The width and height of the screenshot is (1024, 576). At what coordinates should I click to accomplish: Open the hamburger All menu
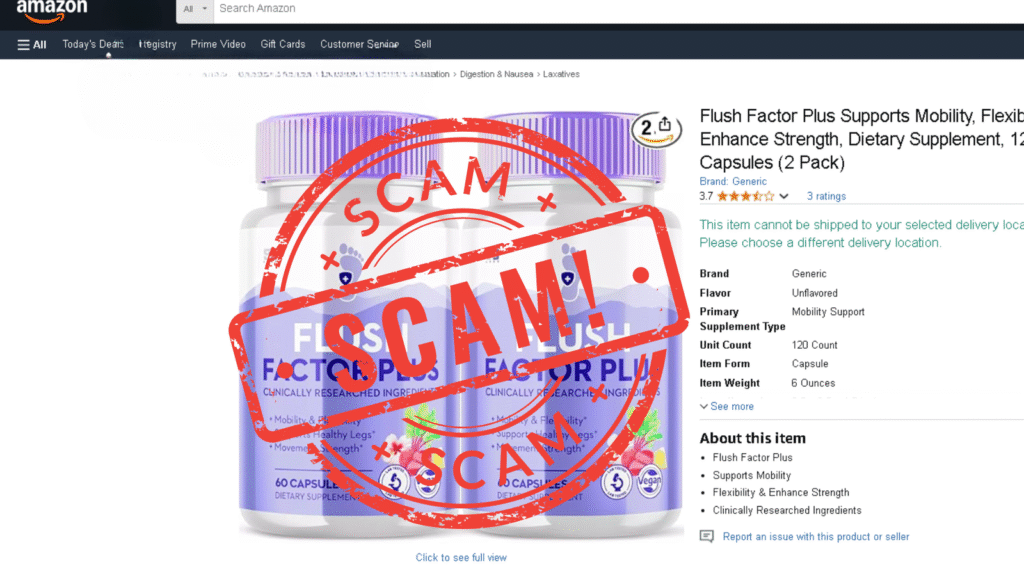32,44
